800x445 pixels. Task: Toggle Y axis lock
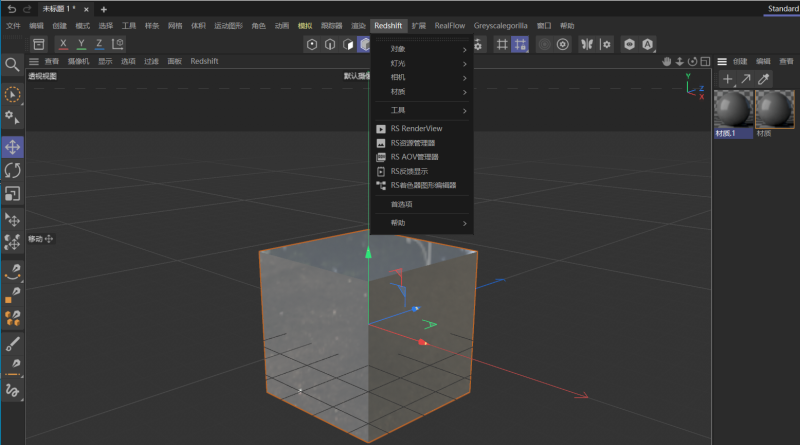tap(81, 44)
